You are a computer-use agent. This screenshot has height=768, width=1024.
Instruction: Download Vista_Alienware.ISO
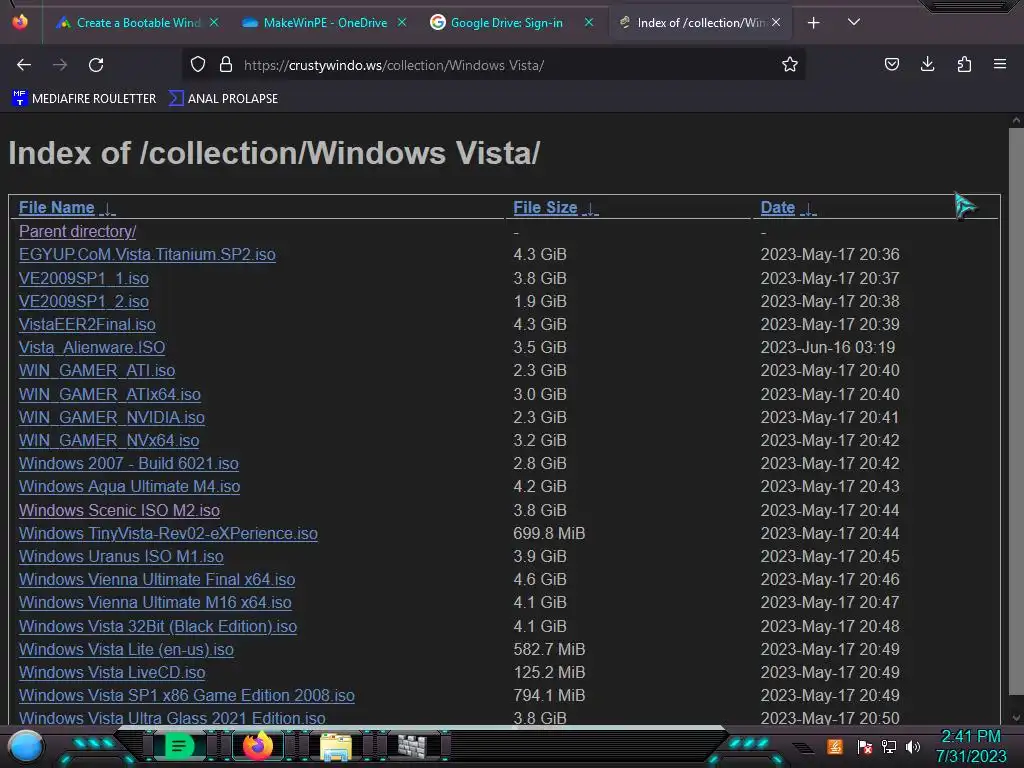pyautogui.click(x=92, y=347)
